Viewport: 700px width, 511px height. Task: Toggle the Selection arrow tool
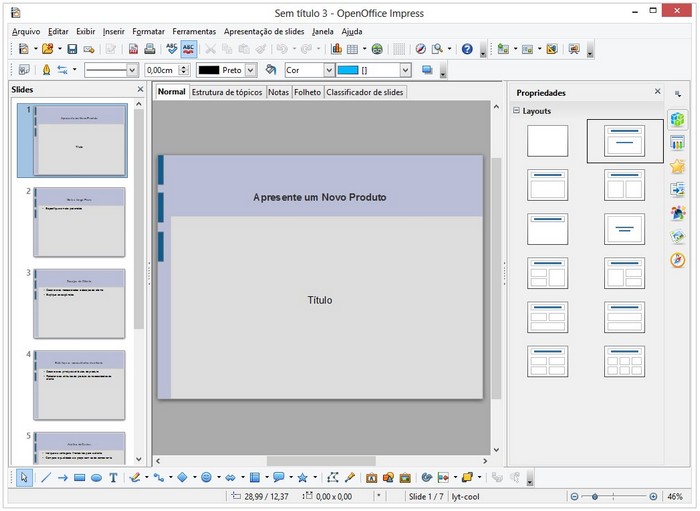pyautogui.click(x=24, y=478)
